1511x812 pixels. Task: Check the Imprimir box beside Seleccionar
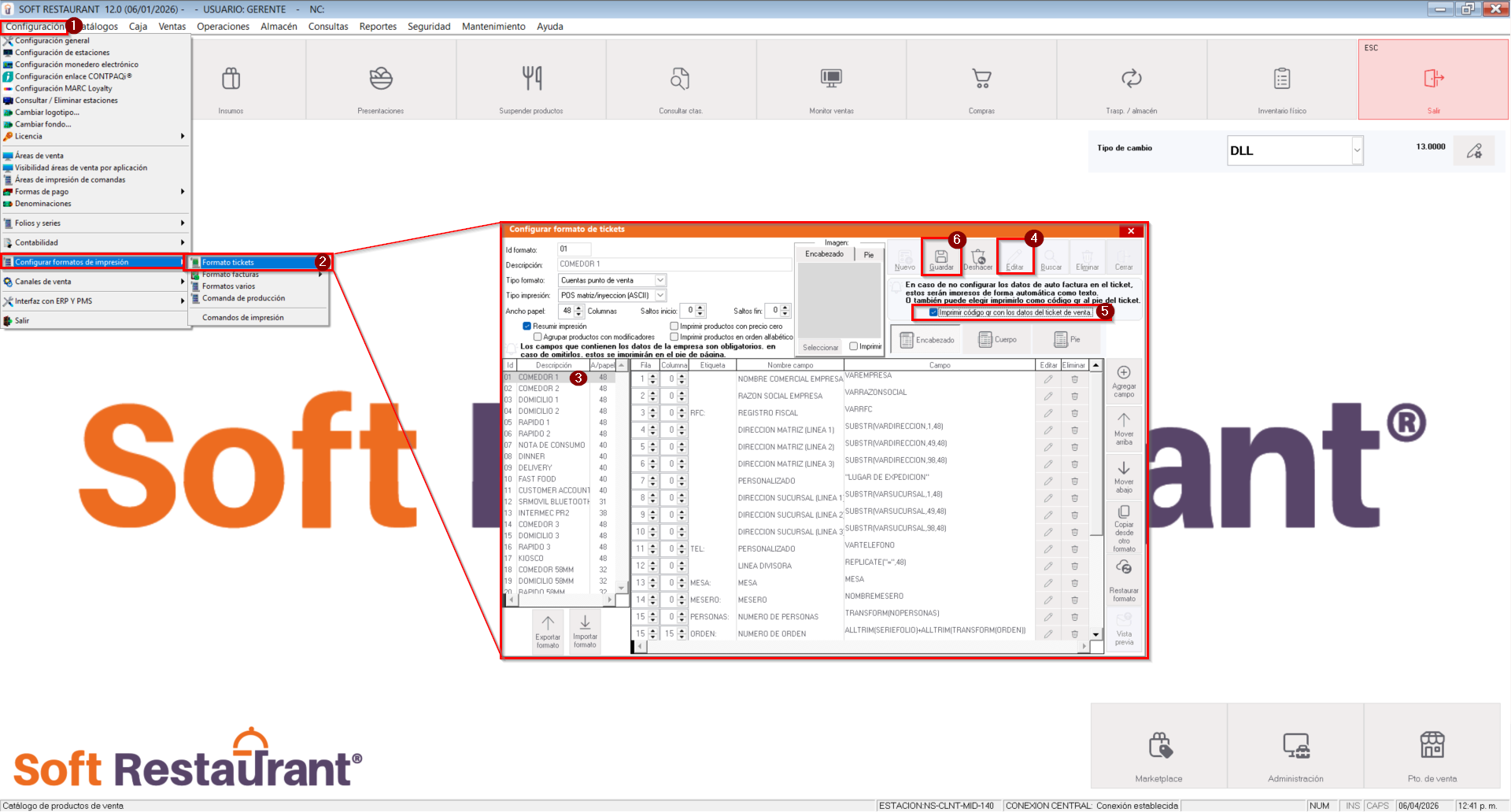[x=854, y=346]
